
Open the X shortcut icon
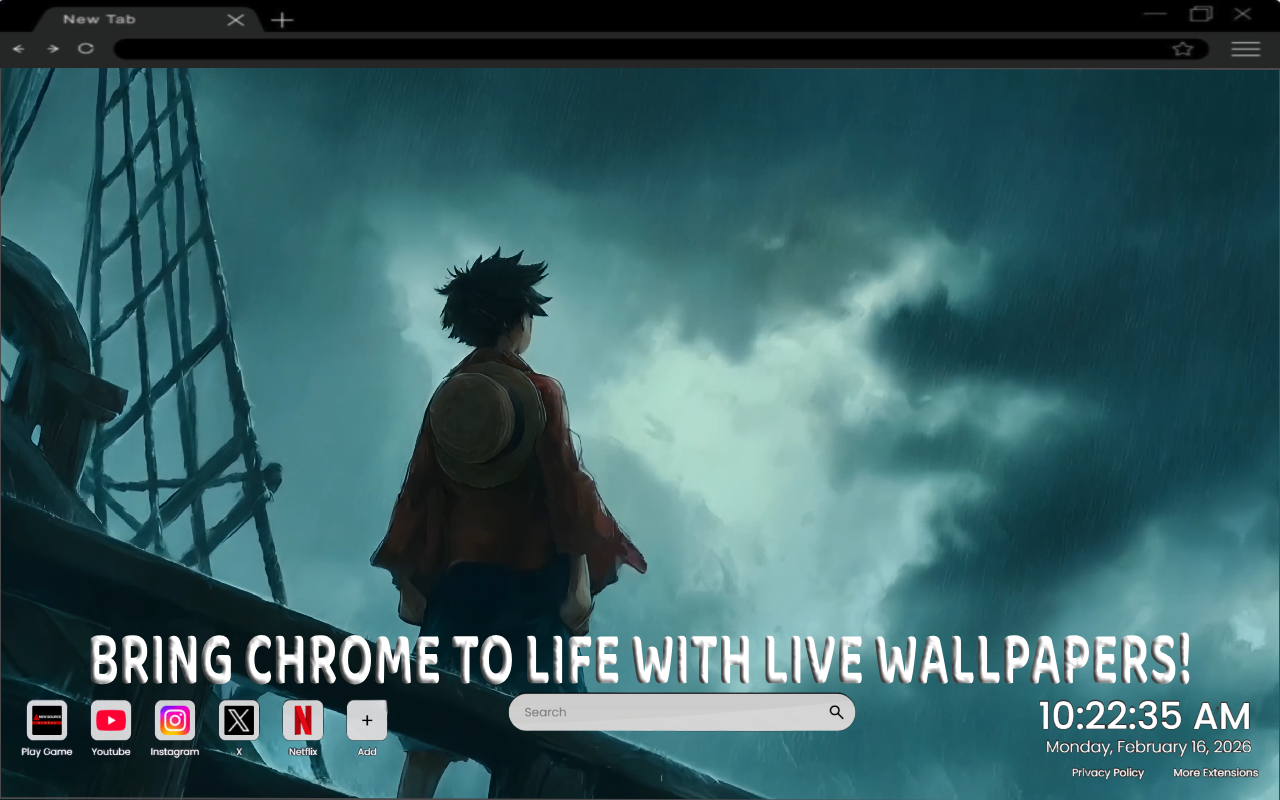click(x=239, y=720)
